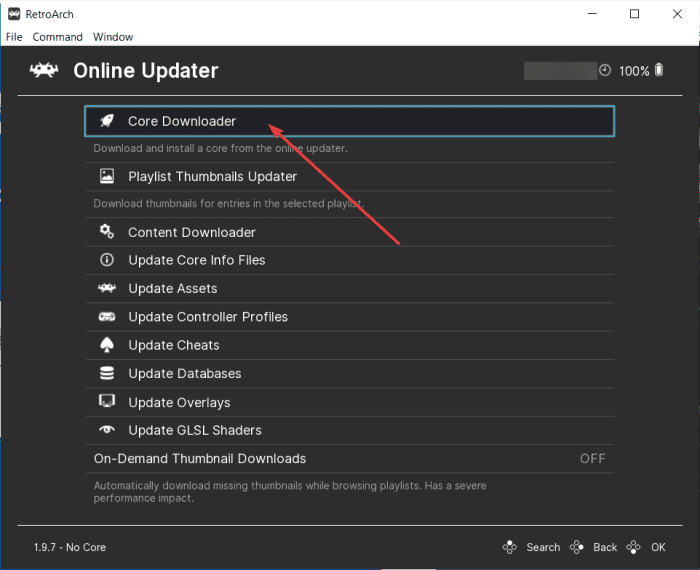Click the info icon beside Update Core Info Files
The image size is (700, 570).
(107, 259)
